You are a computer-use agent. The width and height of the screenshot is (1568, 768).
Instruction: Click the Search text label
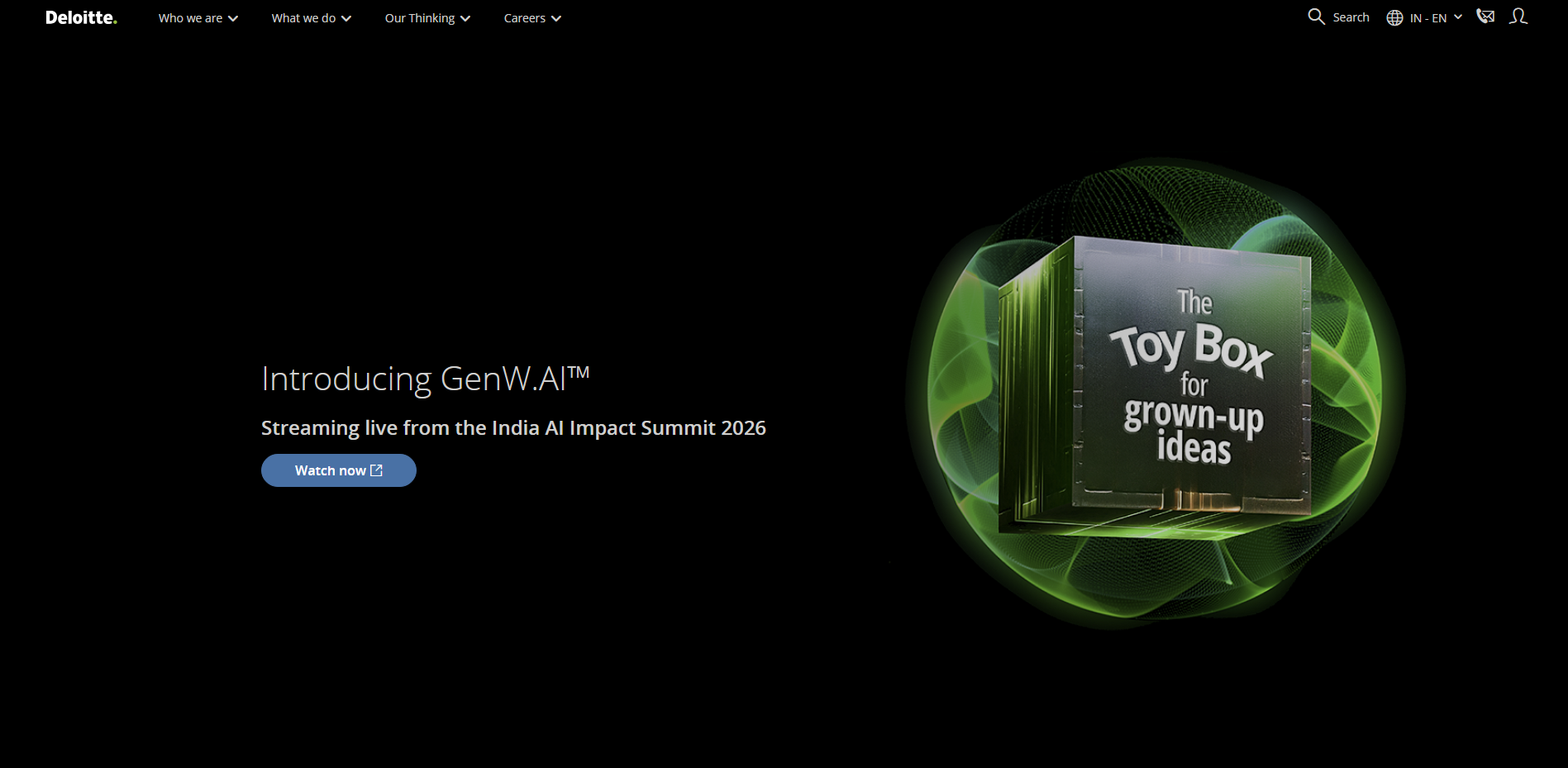pyautogui.click(x=1351, y=17)
